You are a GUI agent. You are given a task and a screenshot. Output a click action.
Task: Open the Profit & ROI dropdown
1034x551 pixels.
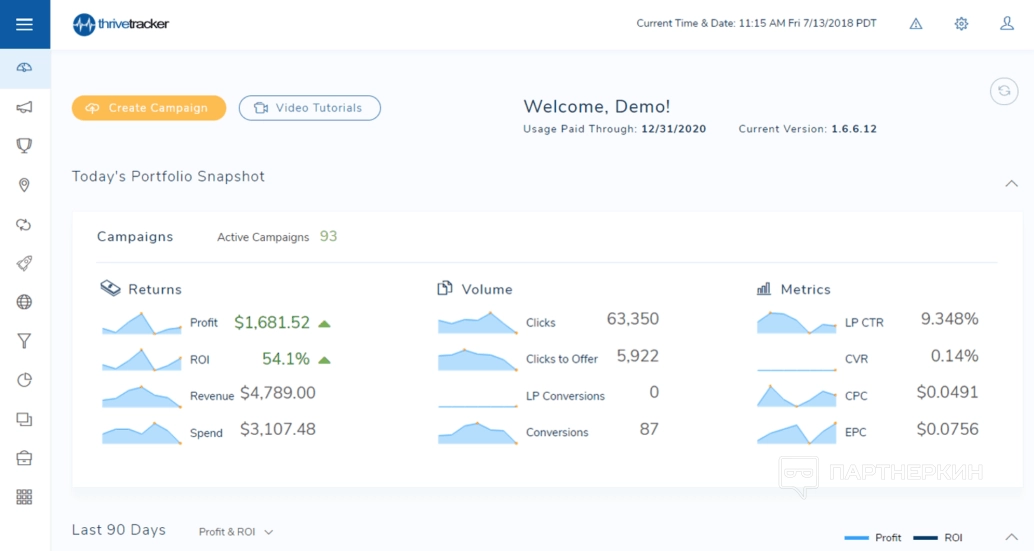pos(236,532)
